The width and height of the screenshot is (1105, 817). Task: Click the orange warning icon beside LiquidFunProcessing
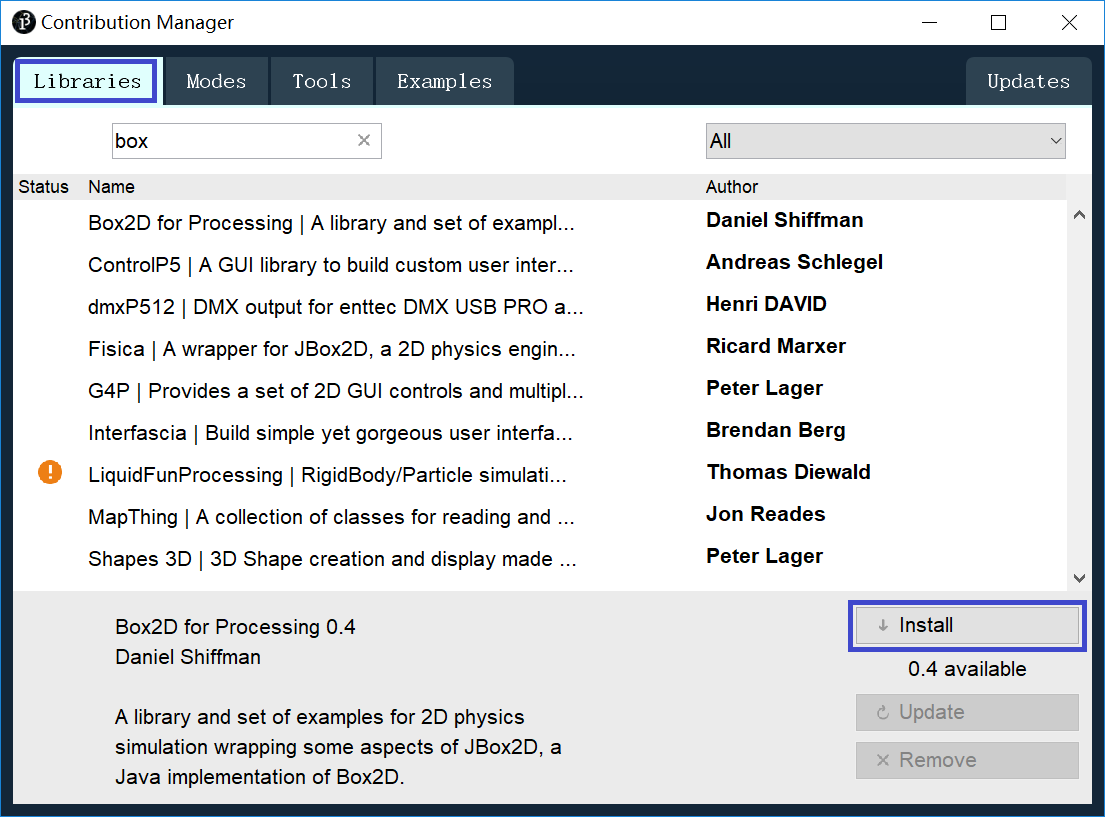tap(50, 472)
